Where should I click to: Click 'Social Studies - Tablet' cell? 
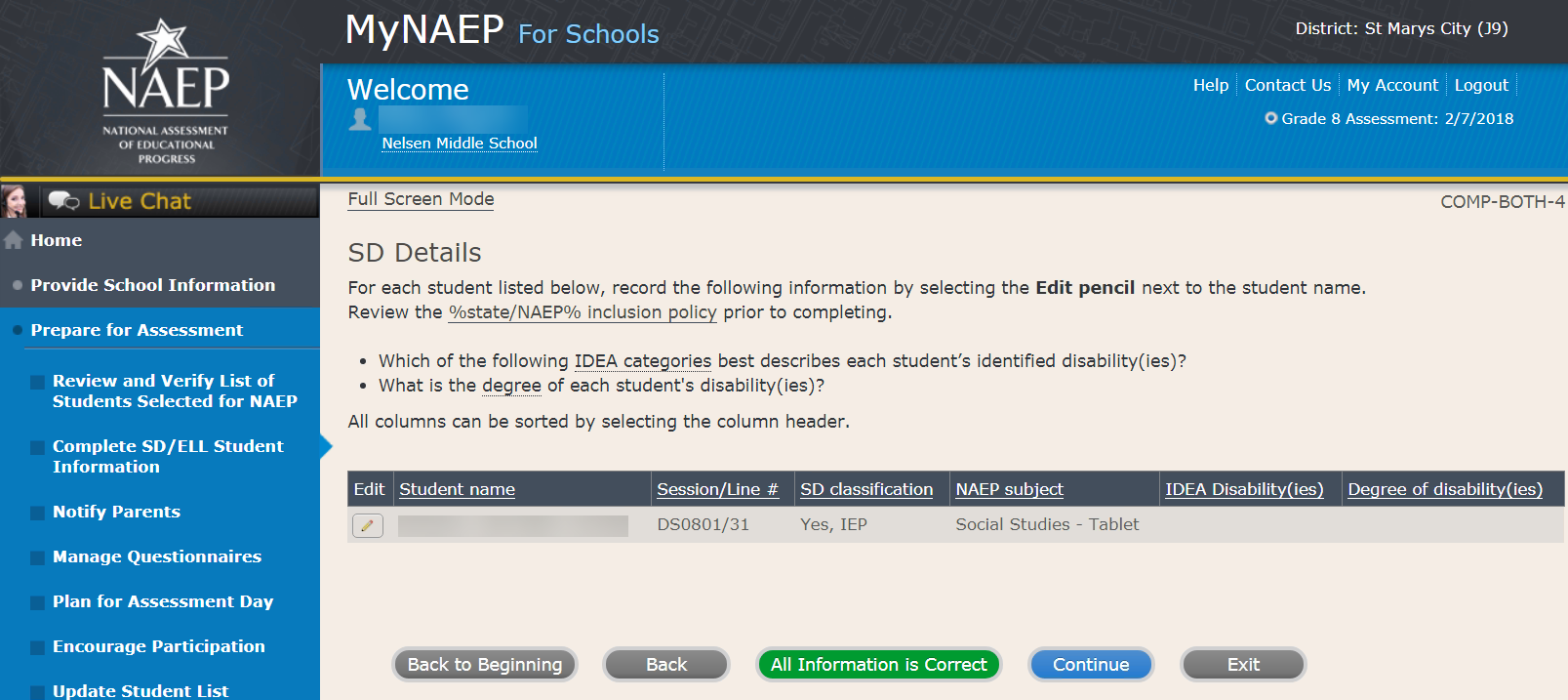[x=1047, y=524]
